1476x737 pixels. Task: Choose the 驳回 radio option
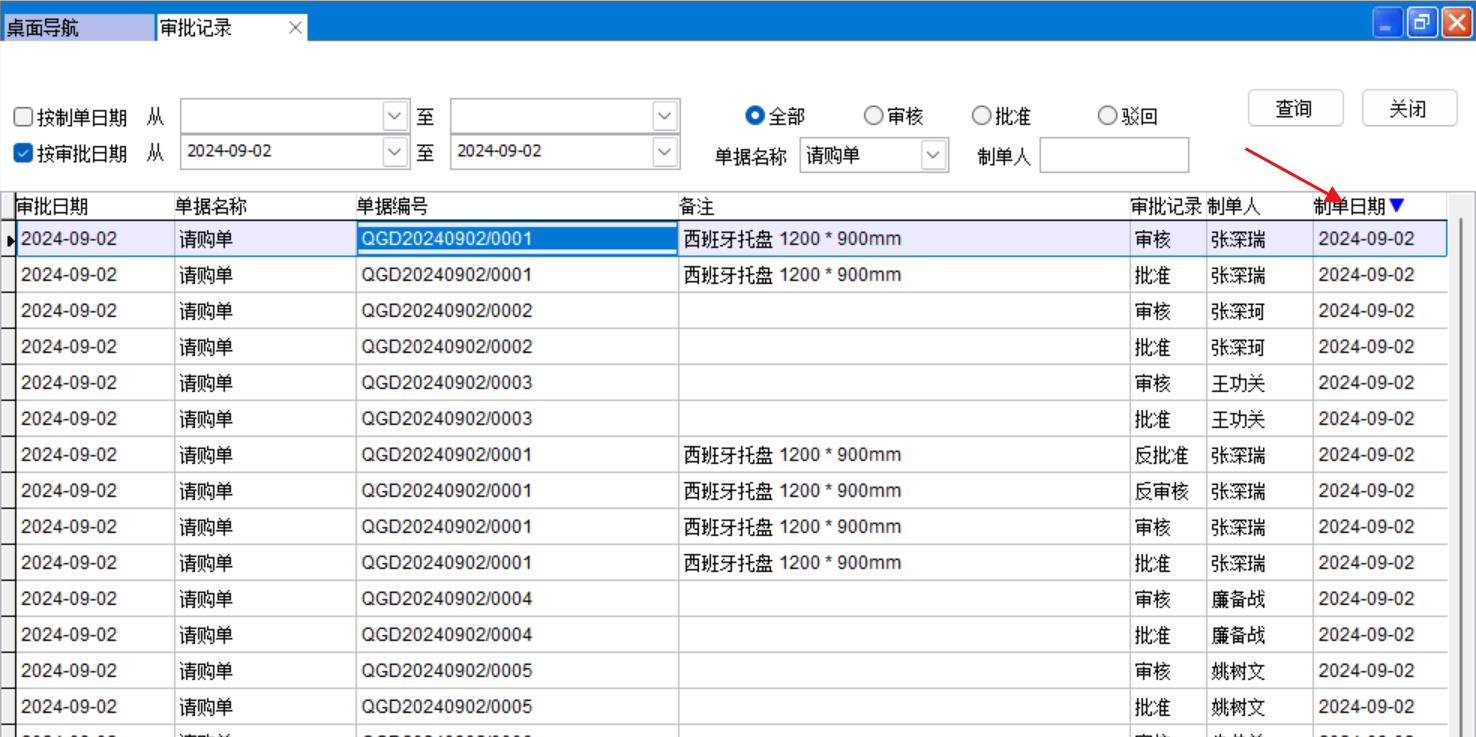1107,116
